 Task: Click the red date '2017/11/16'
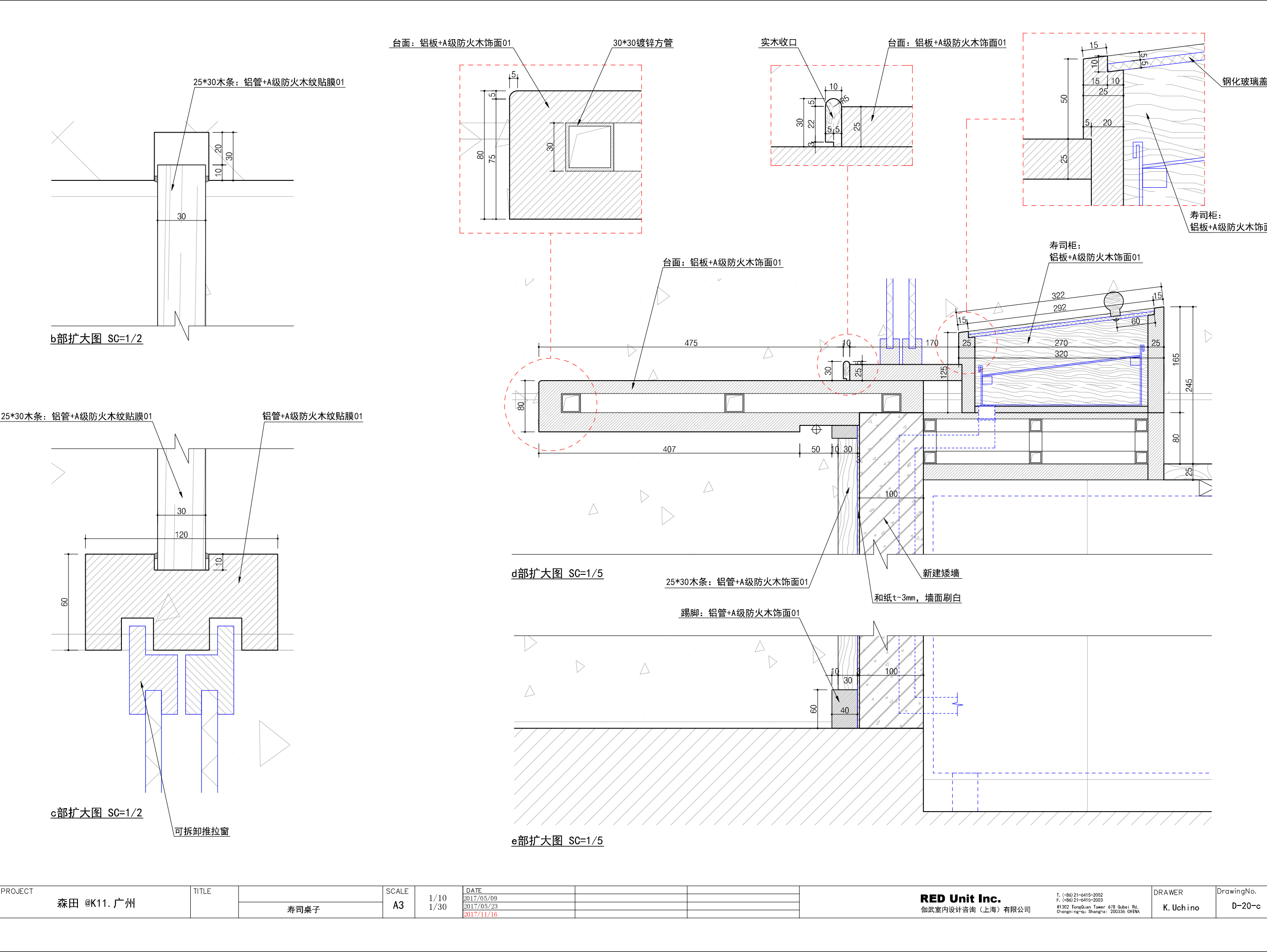click(x=481, y=915)
